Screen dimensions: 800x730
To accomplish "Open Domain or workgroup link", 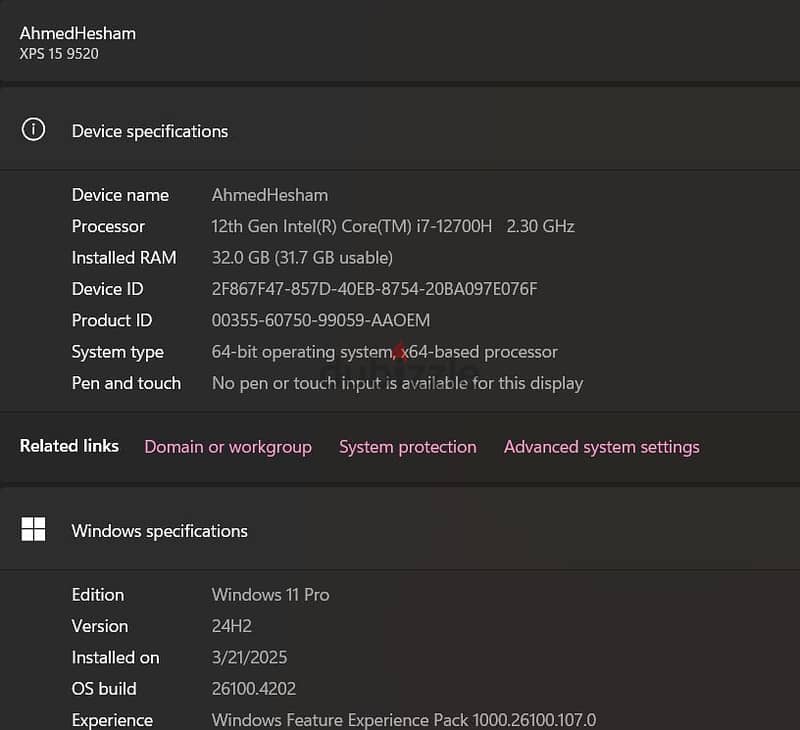I will (228, 447).
